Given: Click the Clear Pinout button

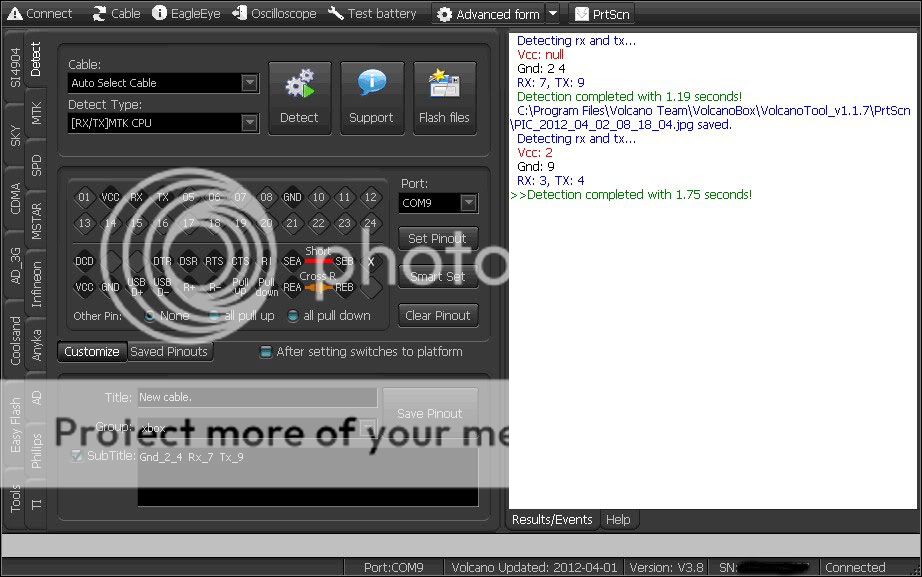Looking at the screenshot, I should click(437, 315).
